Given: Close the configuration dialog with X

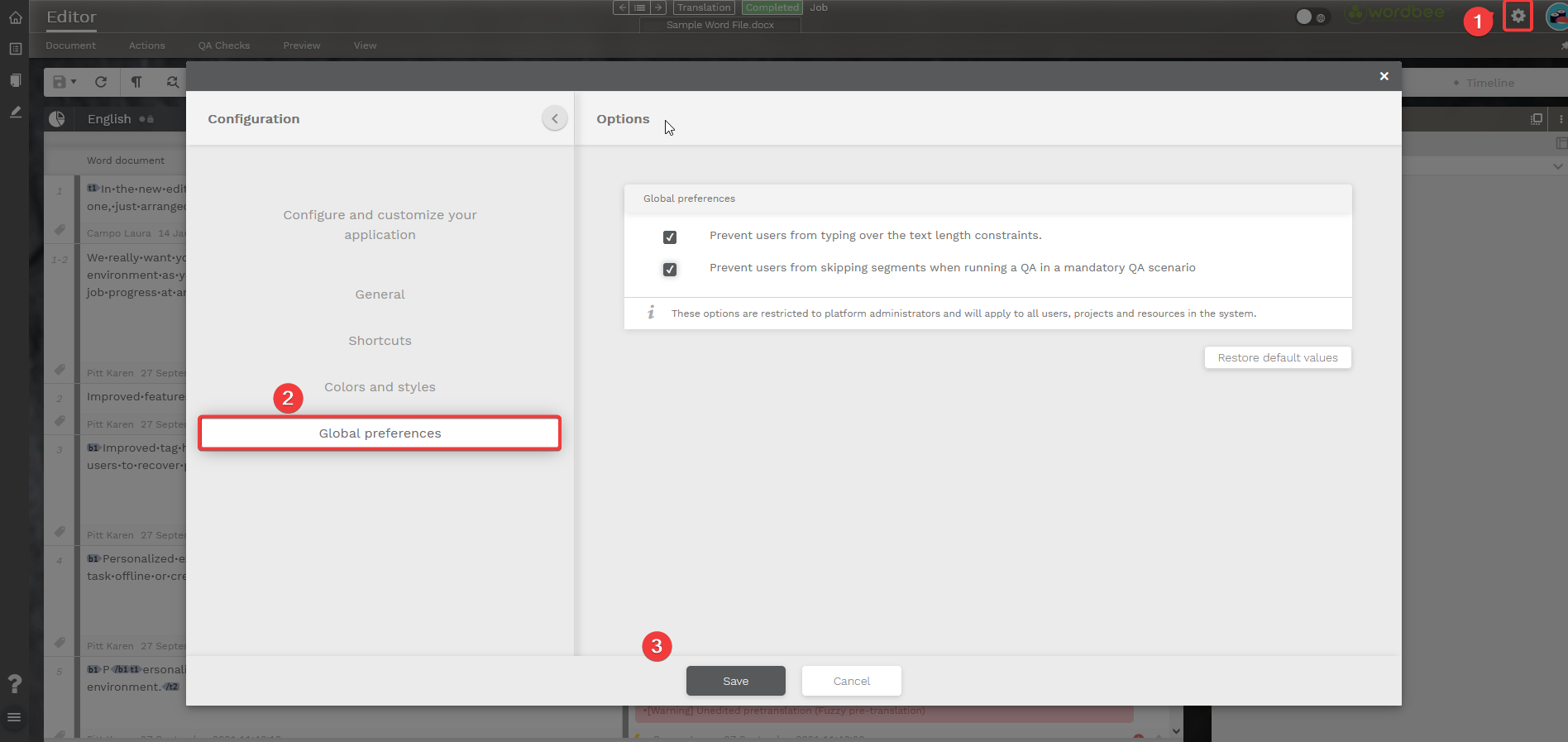Looking at the screenshot, I should click(1384, 76).
